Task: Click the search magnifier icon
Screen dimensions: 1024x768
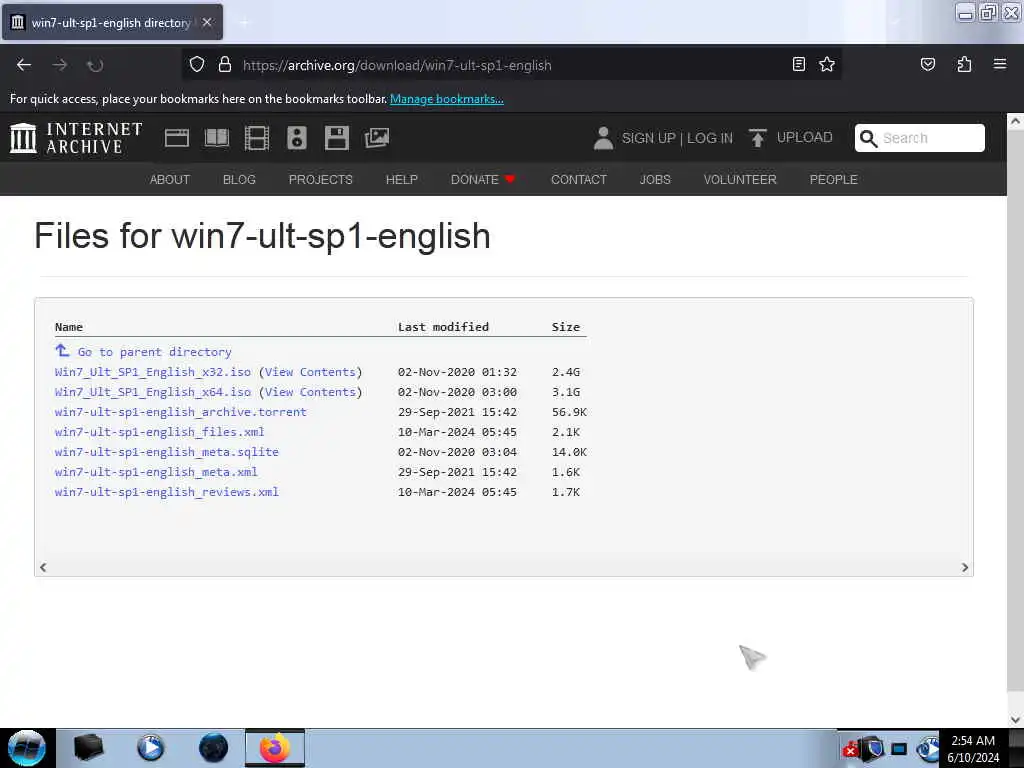Action: 869,138
